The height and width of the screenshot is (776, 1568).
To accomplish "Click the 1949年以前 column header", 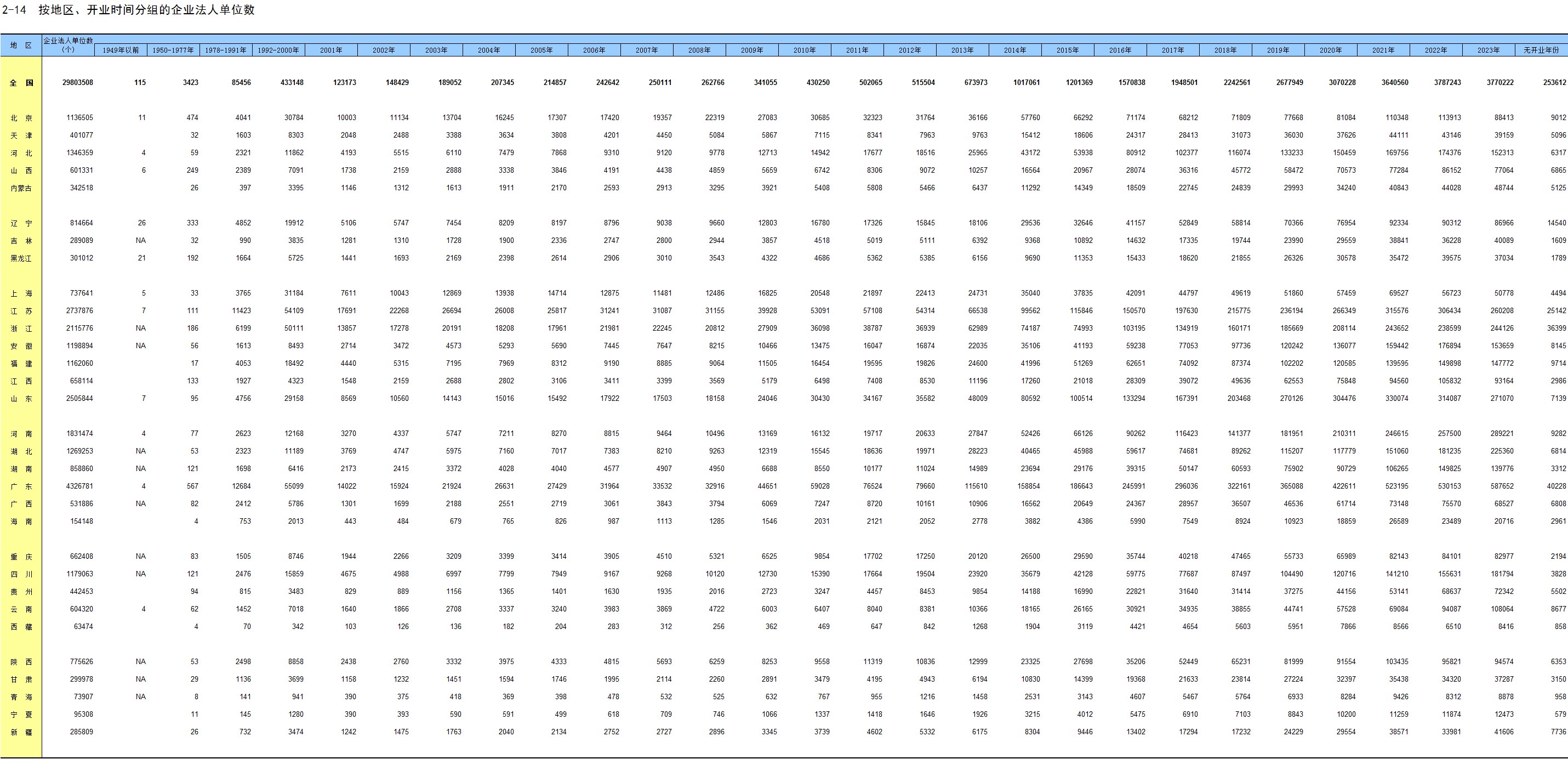I will (121, 50).
